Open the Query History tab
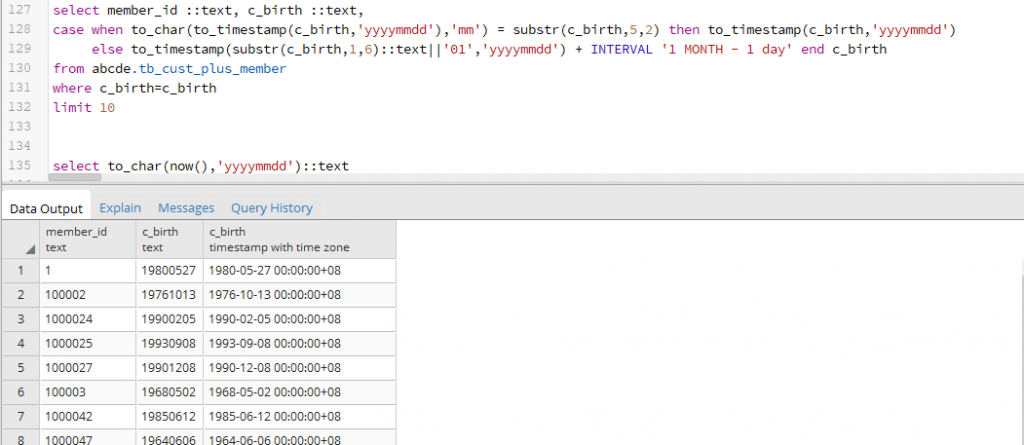This screenshot has width=1024, height=445. [272, 208]
